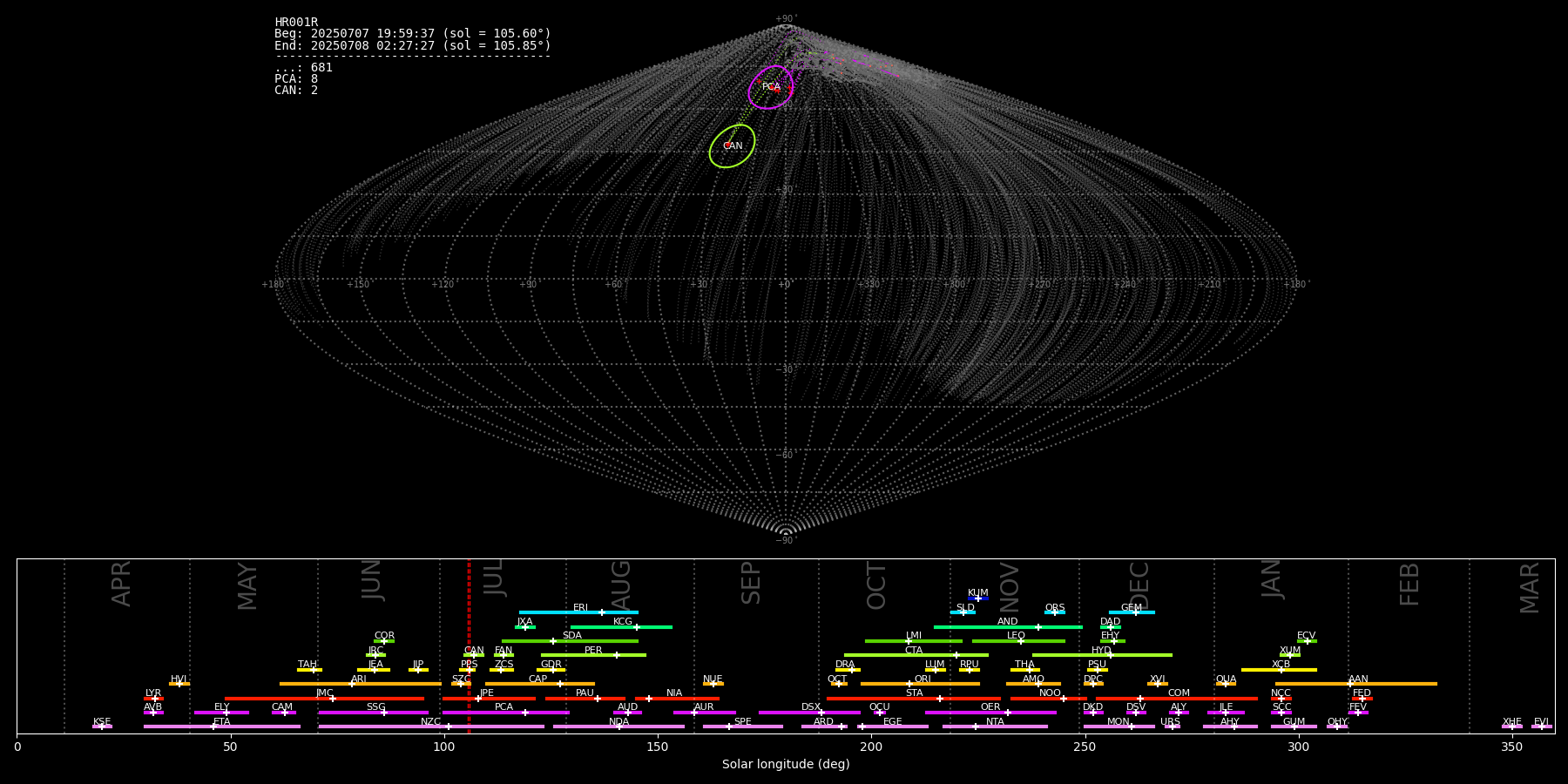Click the 'CAN: 2' count in header
Screen dimensions: 1568x784
point(296,91)
